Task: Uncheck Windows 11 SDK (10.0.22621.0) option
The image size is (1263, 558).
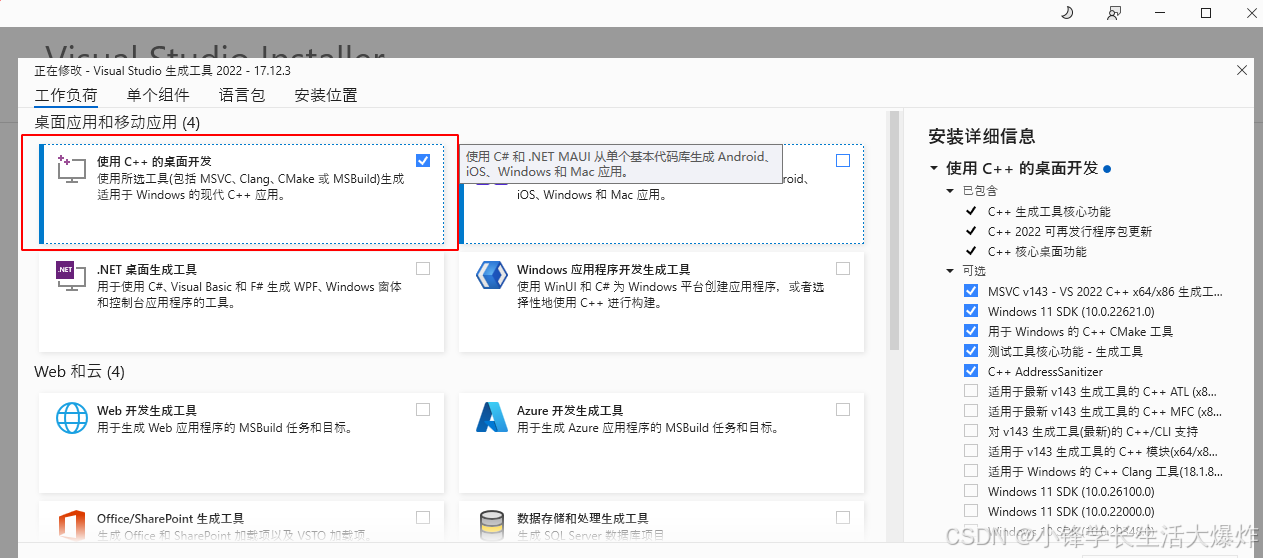Action: 971,311
